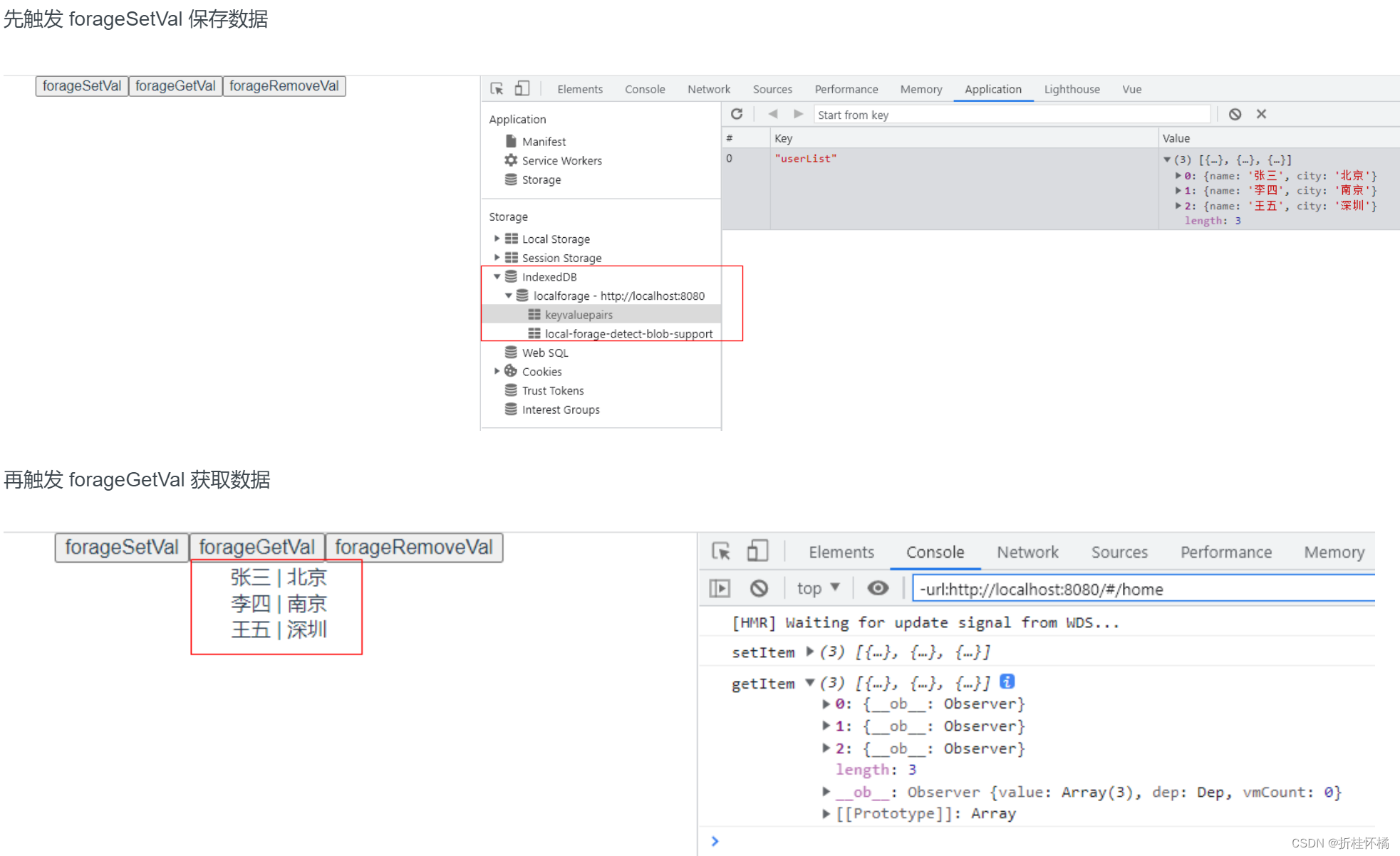Select keyvaluepairs object store
Image resolution: width=1400 pixels, height=856 pixels.
[601, 314]
